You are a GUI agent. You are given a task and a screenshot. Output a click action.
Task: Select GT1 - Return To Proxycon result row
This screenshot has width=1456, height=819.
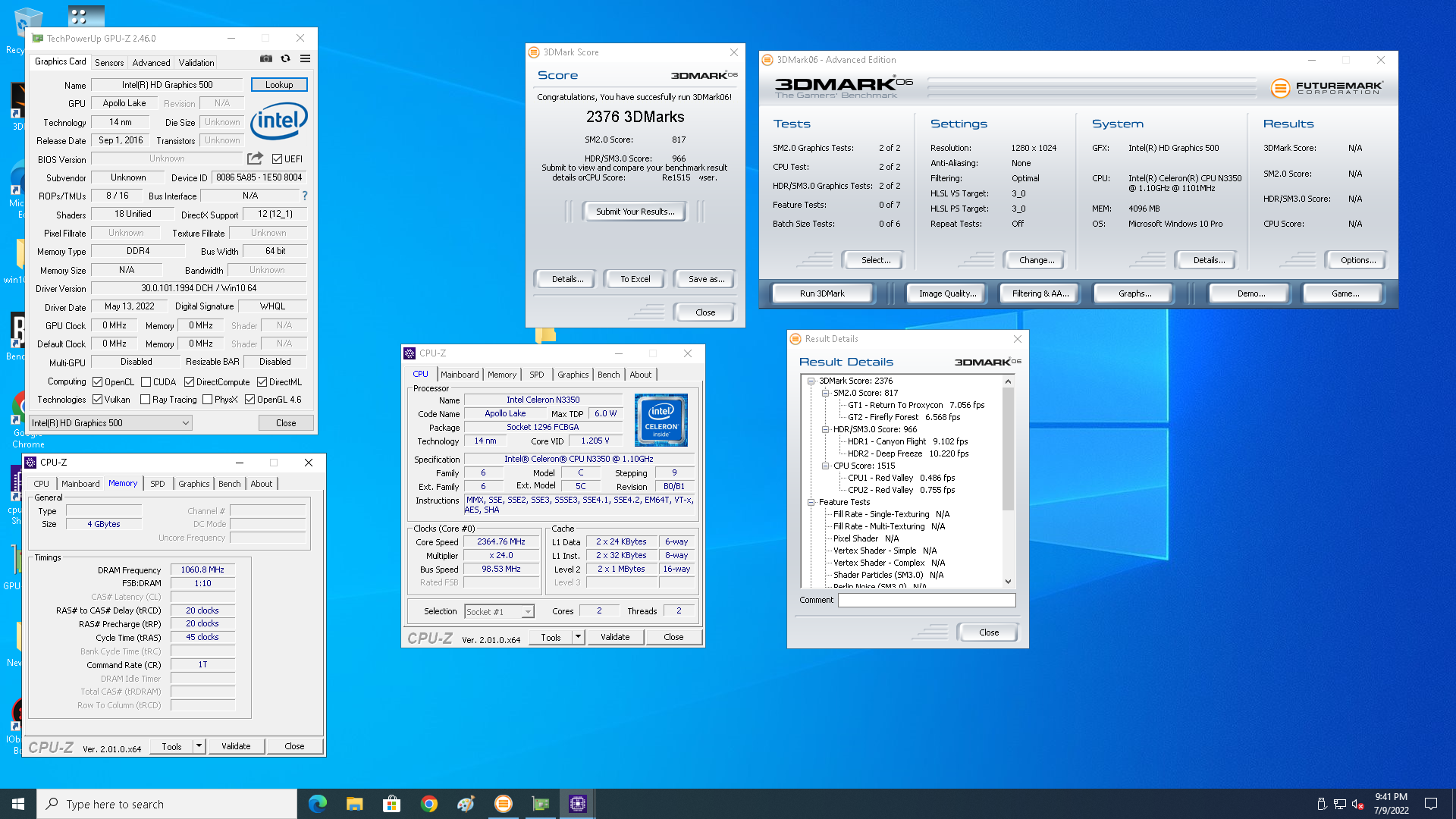tap(915, 405)
